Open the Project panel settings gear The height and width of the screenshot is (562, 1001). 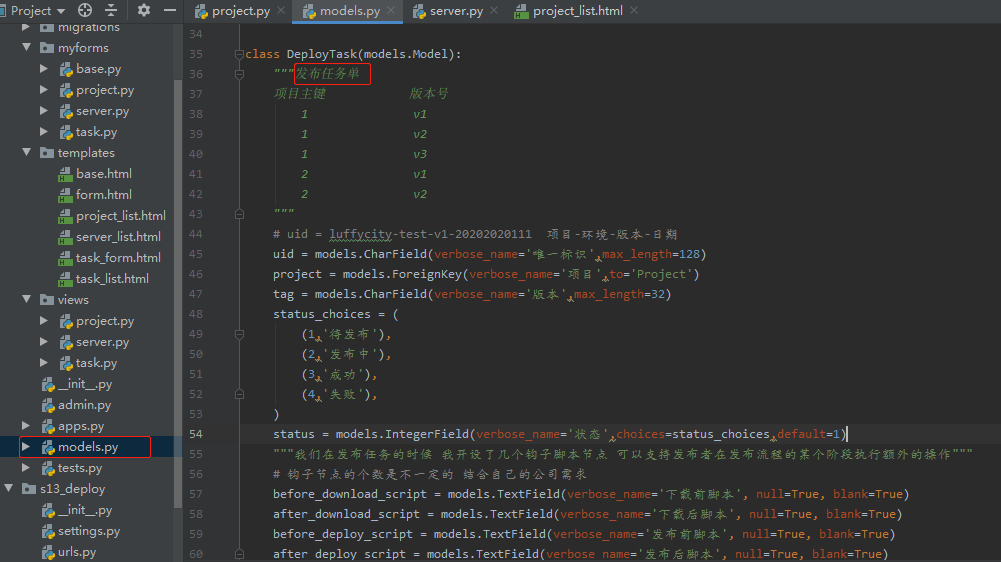pos(144,10)
